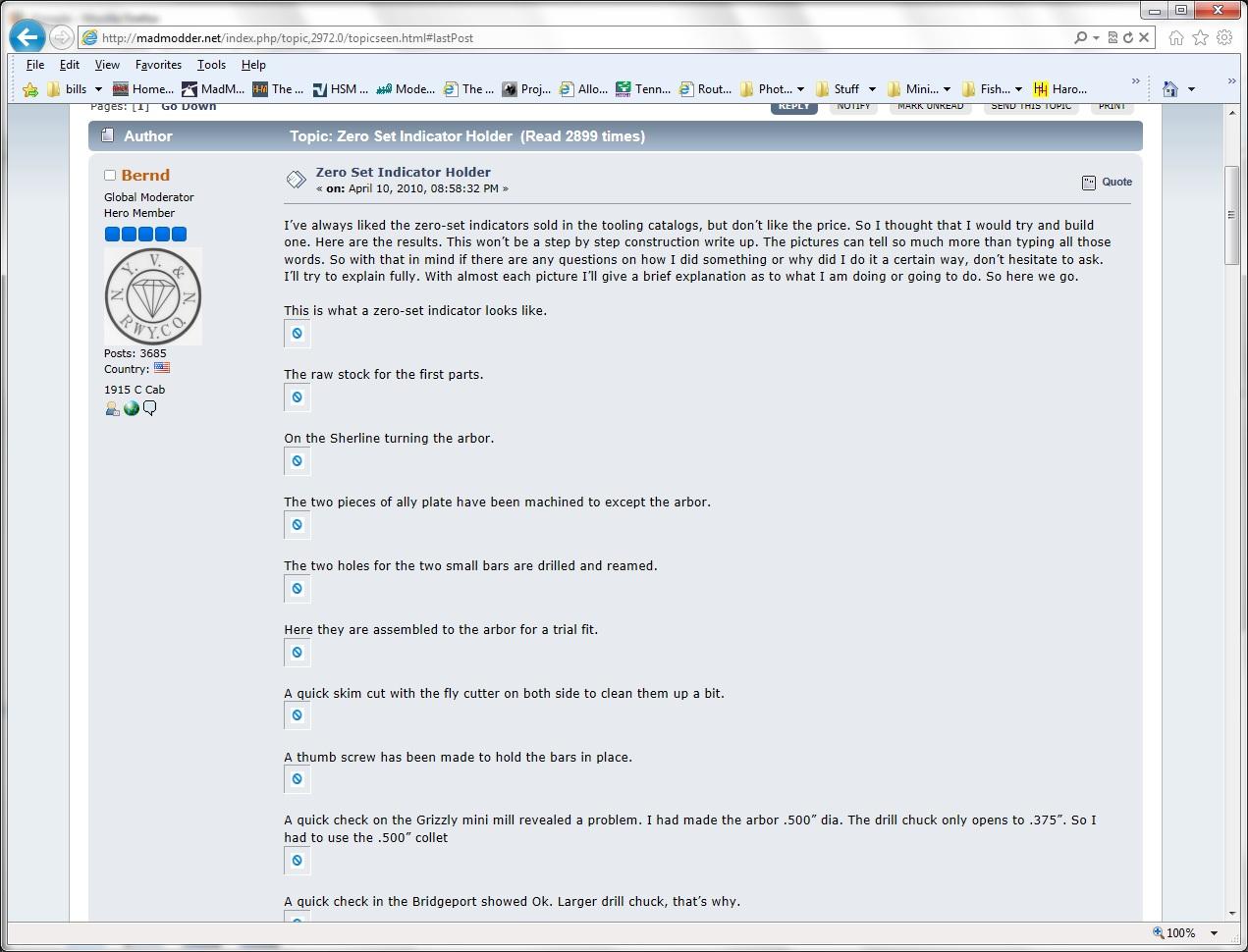Open the View menu
Image resolution: width=1248 pixels, height=952 pixels.
coord(107,65)
